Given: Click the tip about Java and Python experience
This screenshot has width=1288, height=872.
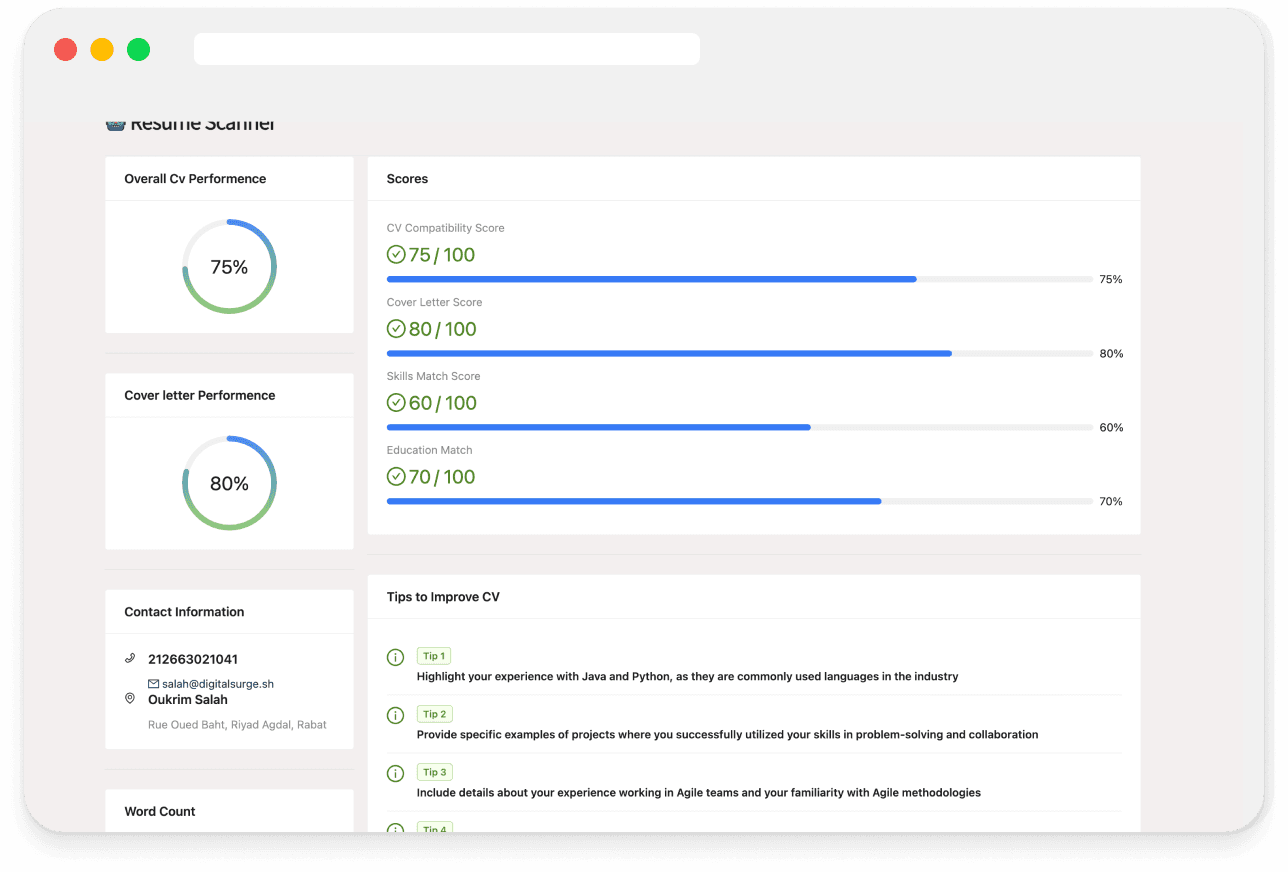Looking at the screenshot, I should (x=688, y=677).
